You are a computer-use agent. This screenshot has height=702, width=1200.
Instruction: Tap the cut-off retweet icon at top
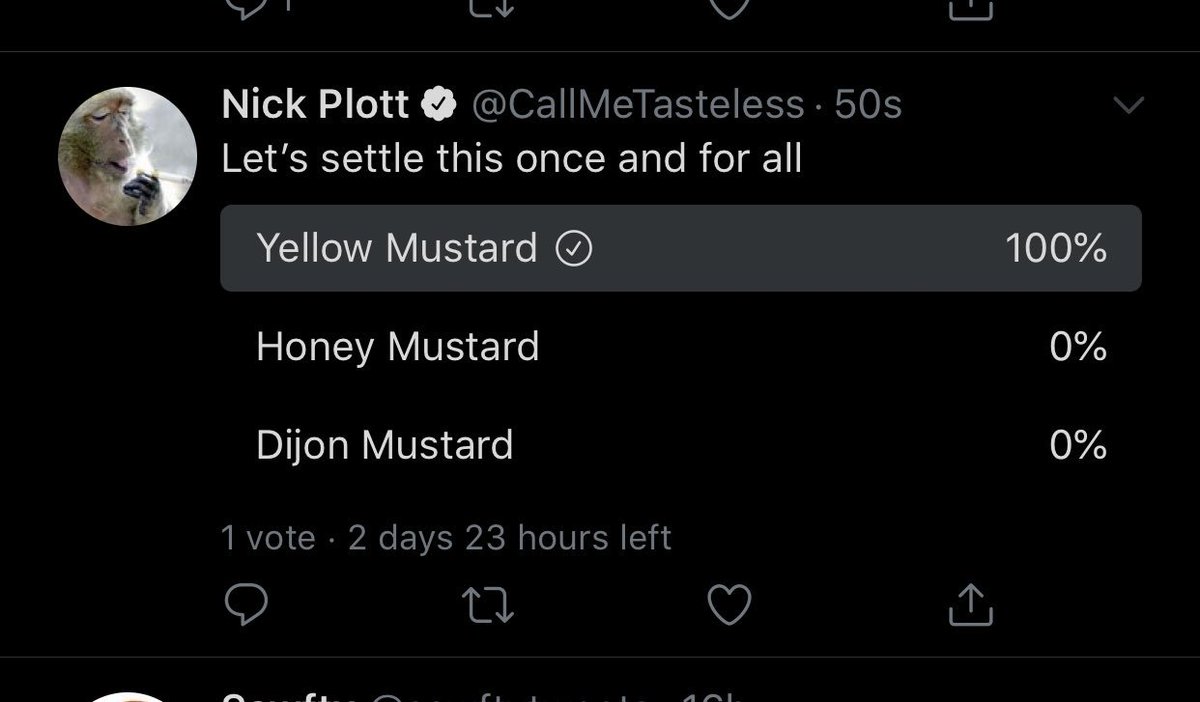[490, 8]
